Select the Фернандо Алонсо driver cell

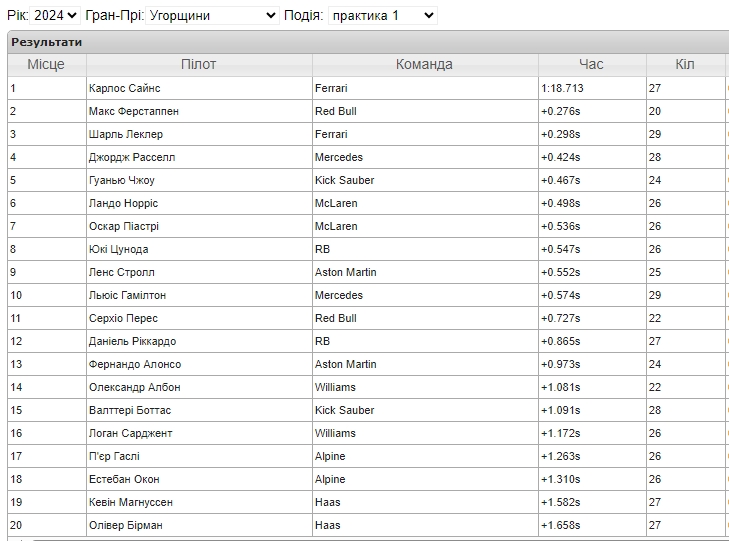(199, 364)
